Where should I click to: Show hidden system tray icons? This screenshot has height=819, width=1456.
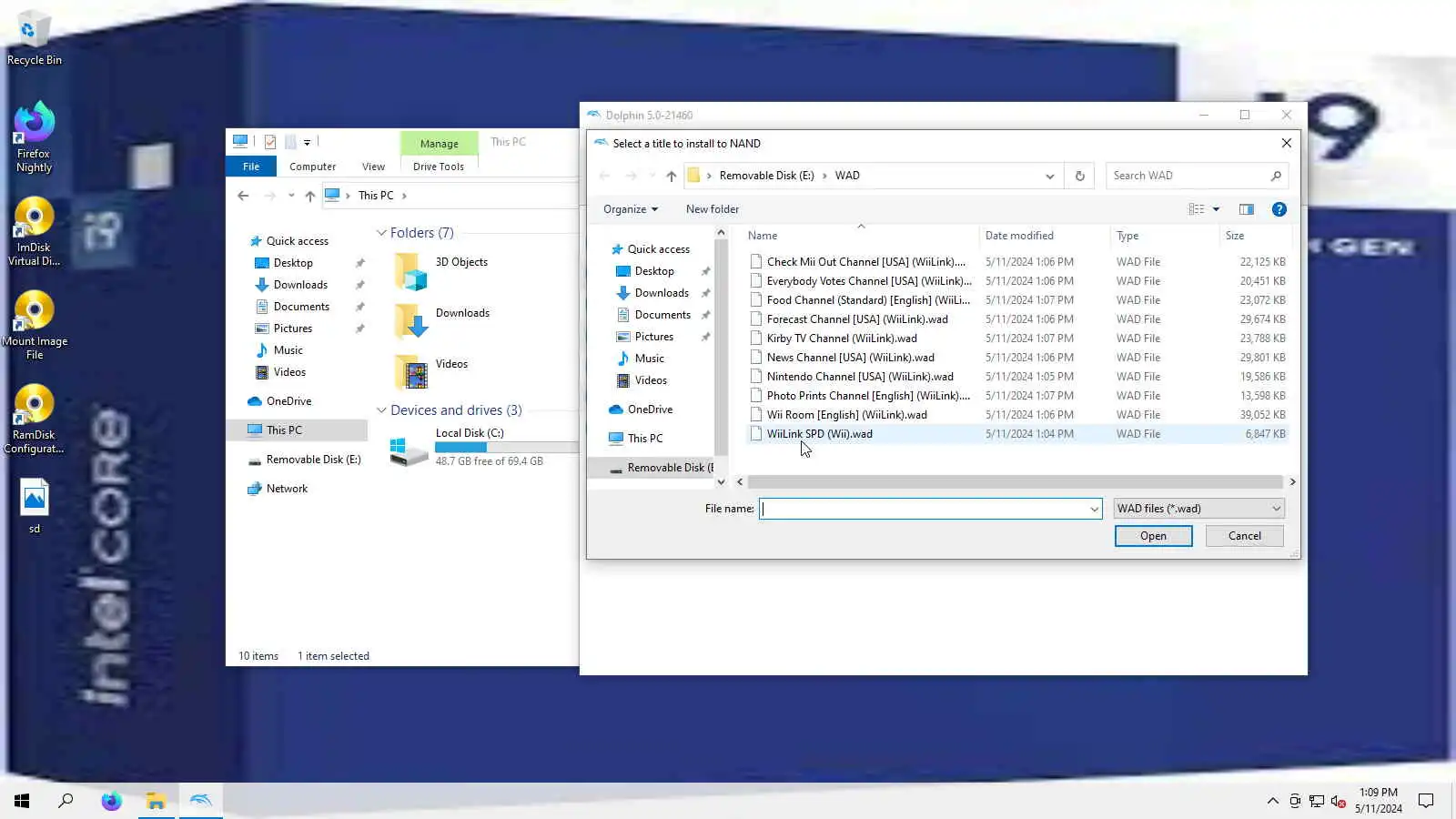(1272, 801)
